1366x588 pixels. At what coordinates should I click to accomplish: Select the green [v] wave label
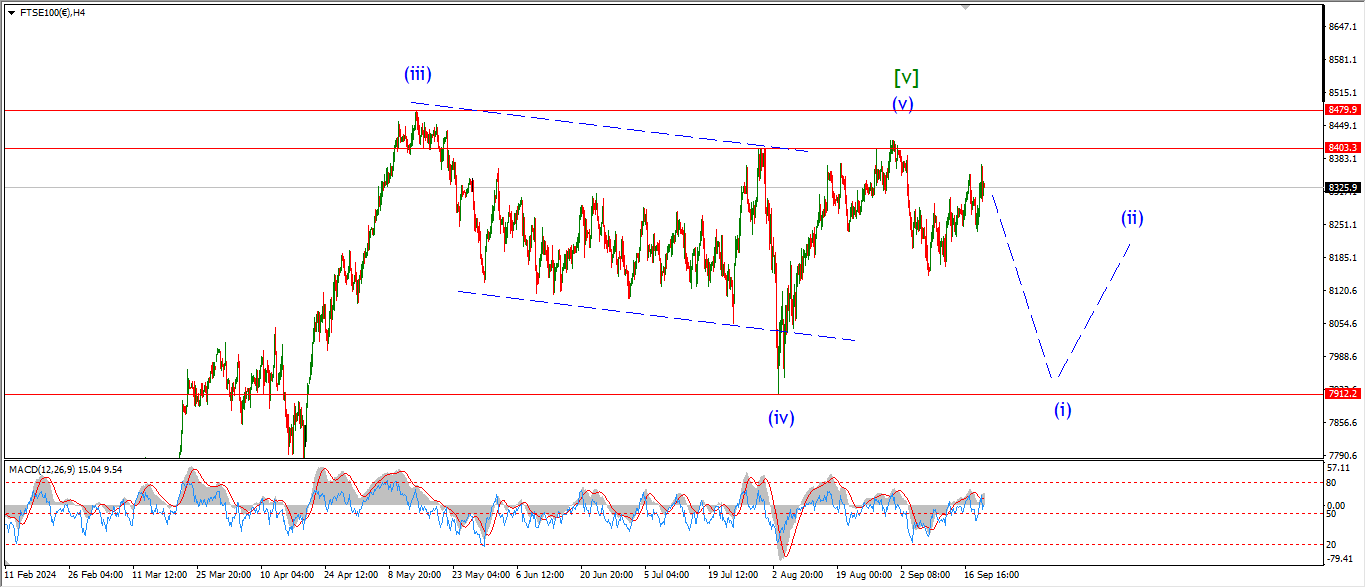coord(906,78)
